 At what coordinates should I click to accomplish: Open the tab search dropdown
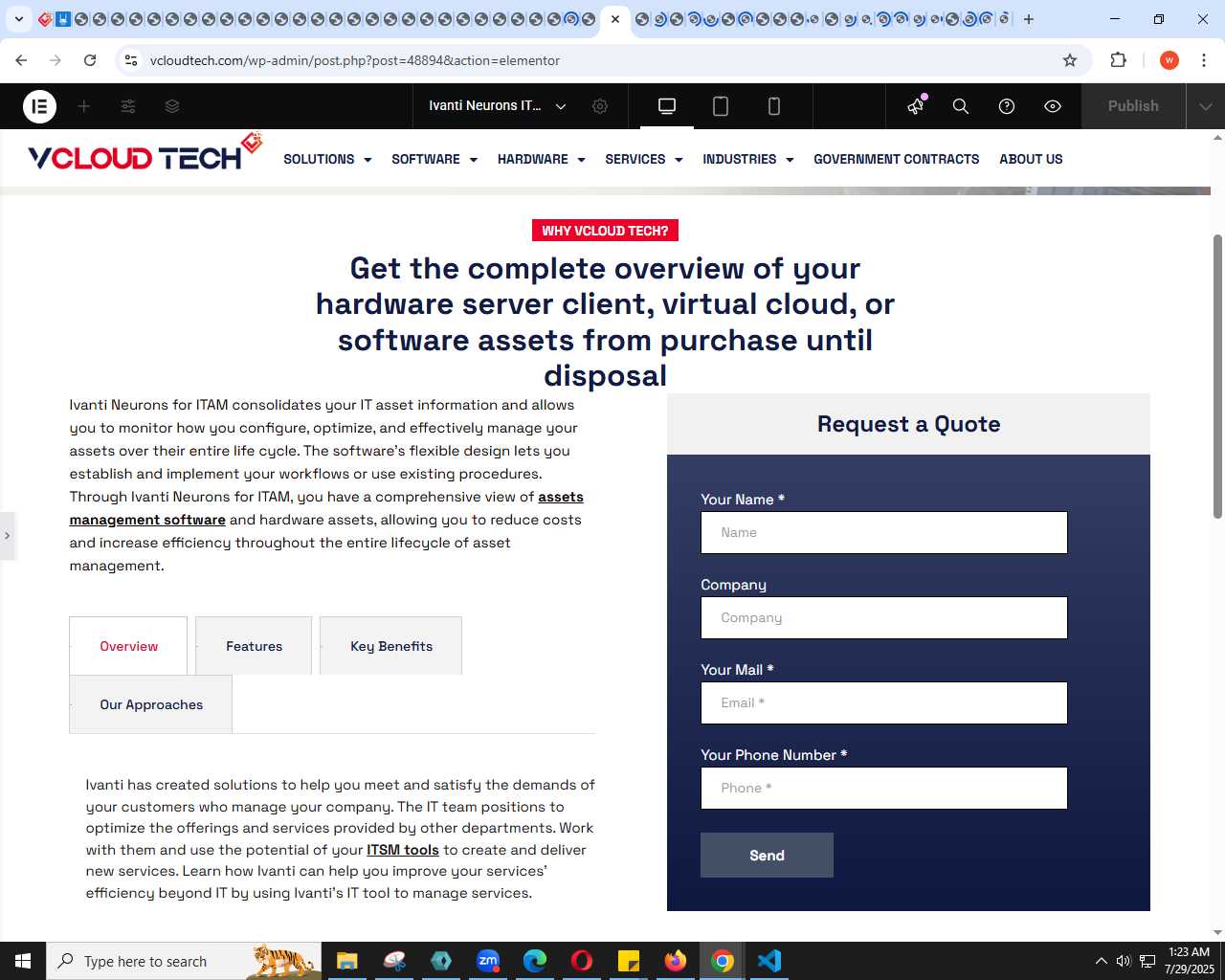(18, 19)
